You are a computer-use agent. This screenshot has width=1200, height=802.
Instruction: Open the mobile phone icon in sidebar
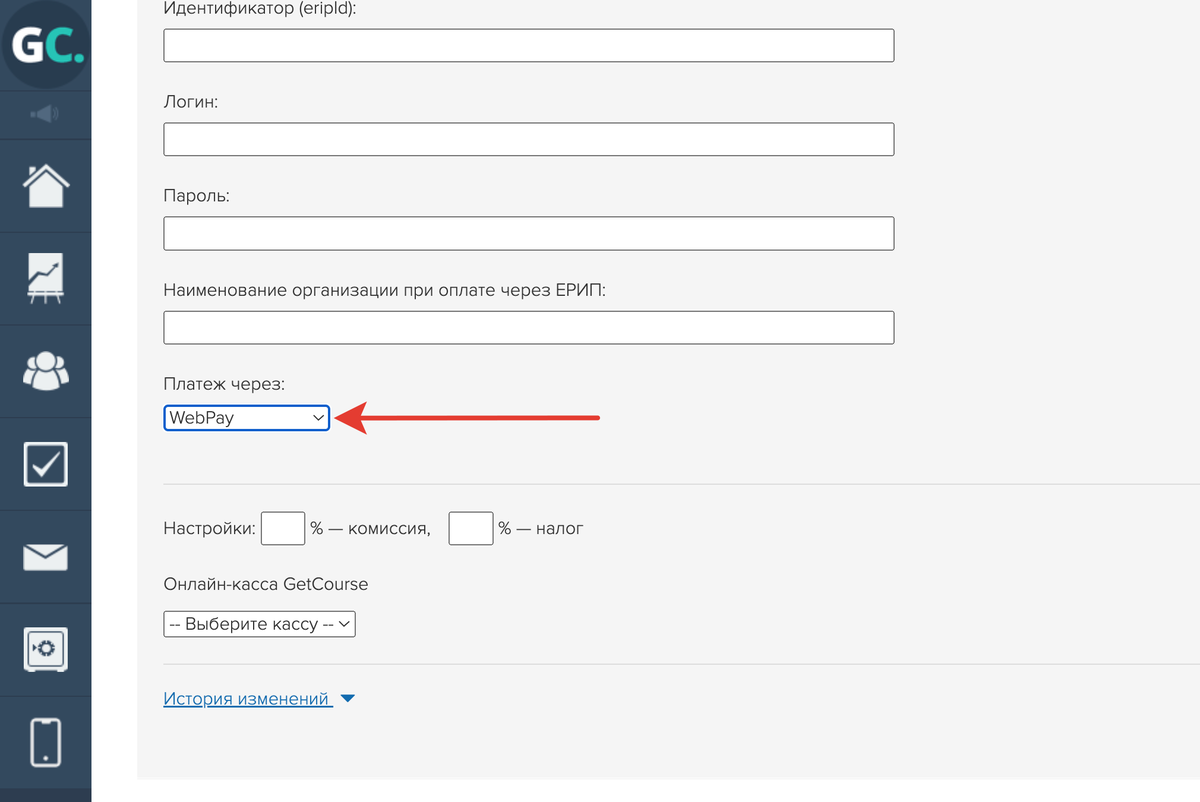point(45,743)
